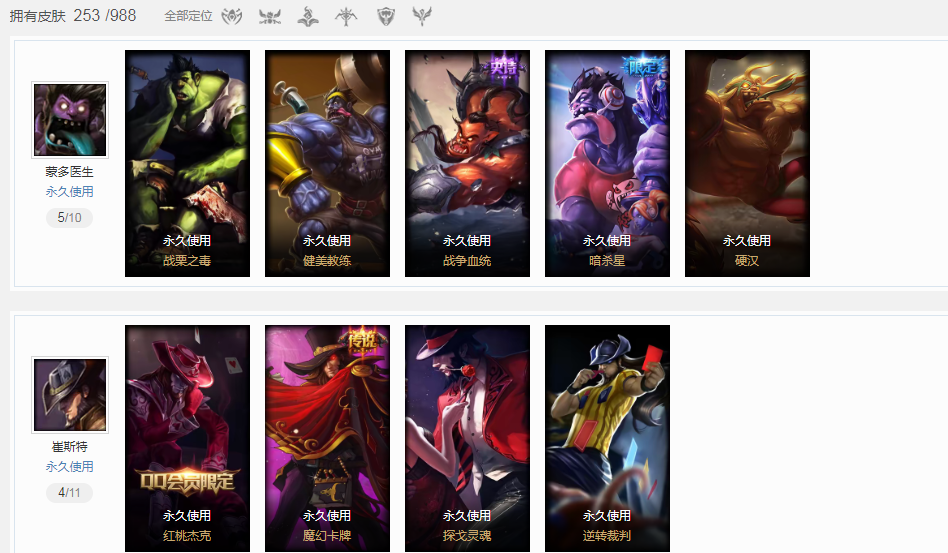The width and height of the screenshot is (948, 553).
Task: Open the 战栗之毒 skin card
Action: pos(187,163)
